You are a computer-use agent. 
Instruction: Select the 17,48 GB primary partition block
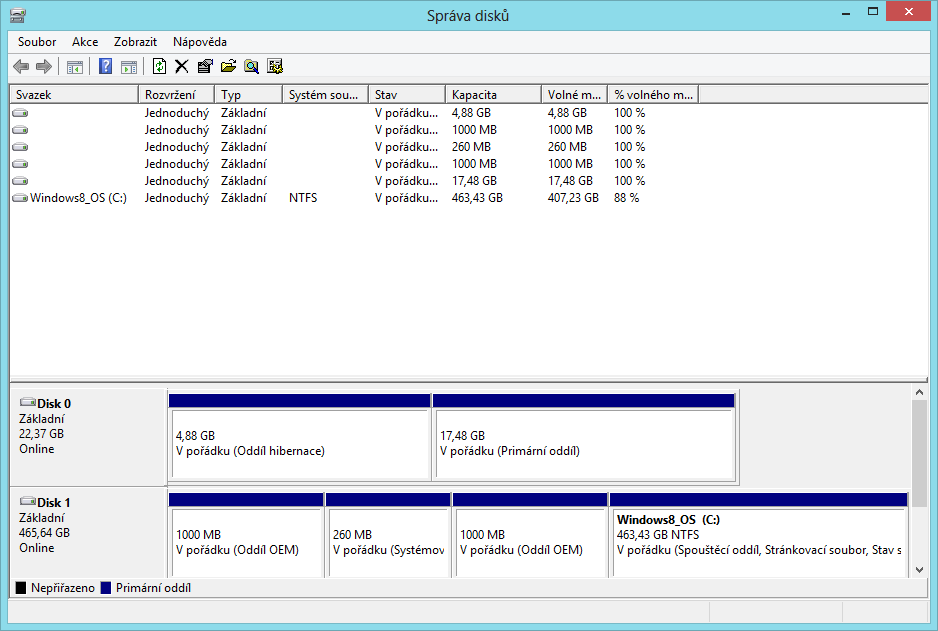click(584, 445)
